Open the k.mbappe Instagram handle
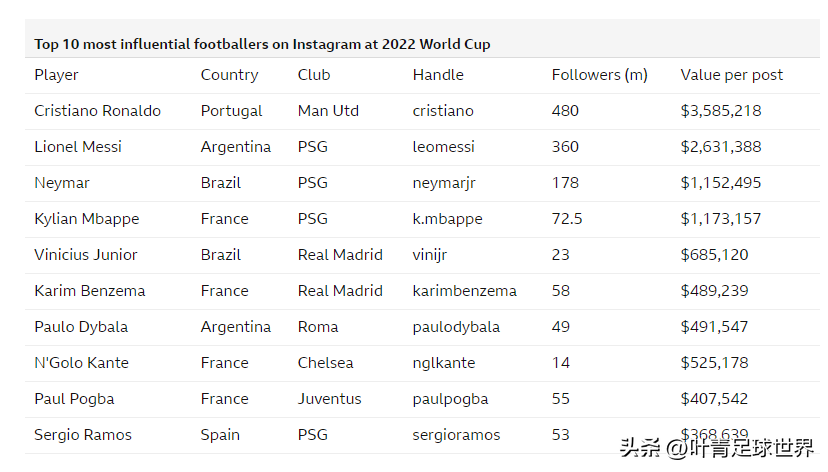828x472 pixels. click(x=446, y=219)
